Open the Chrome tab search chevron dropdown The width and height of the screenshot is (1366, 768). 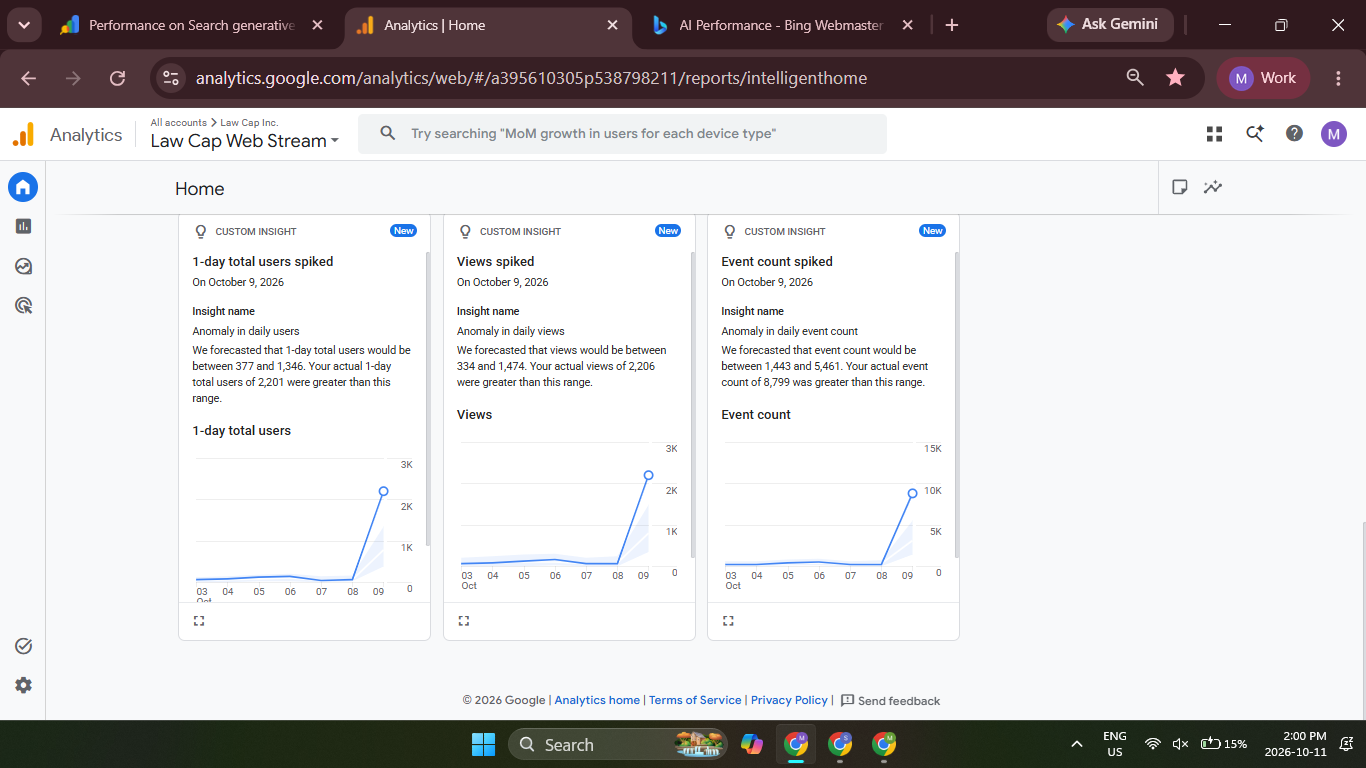pos(24,25)
